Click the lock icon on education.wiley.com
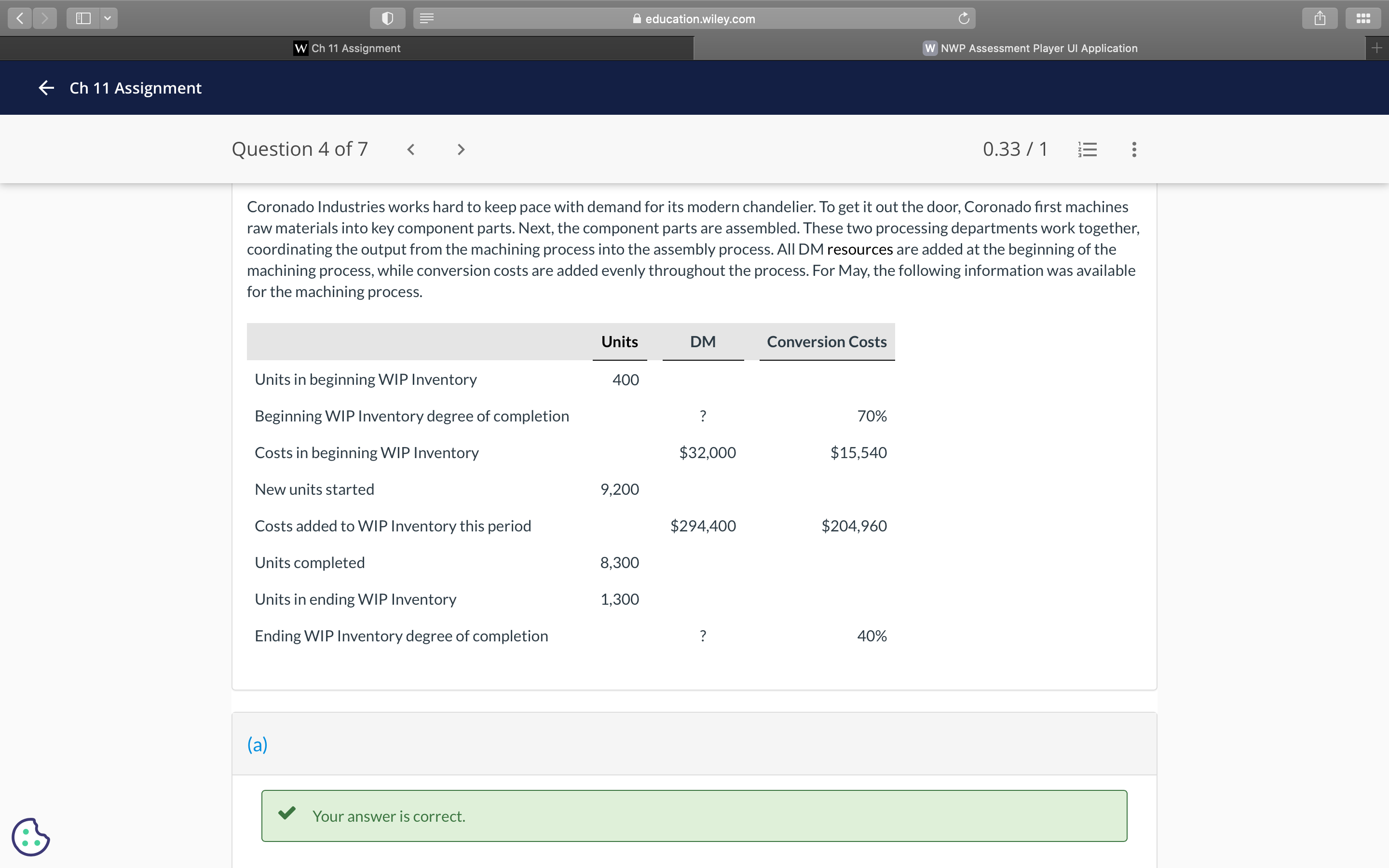 (636, 18)
